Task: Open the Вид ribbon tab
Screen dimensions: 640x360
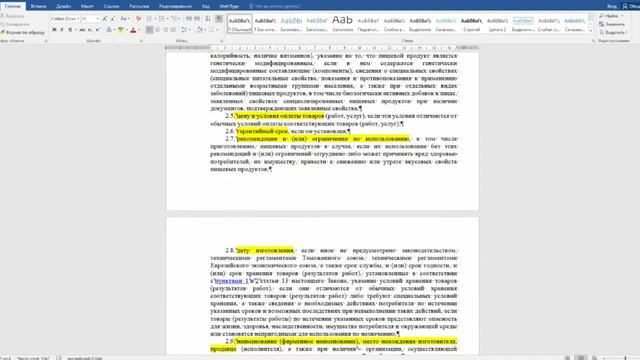Action: tap(206, 6)
